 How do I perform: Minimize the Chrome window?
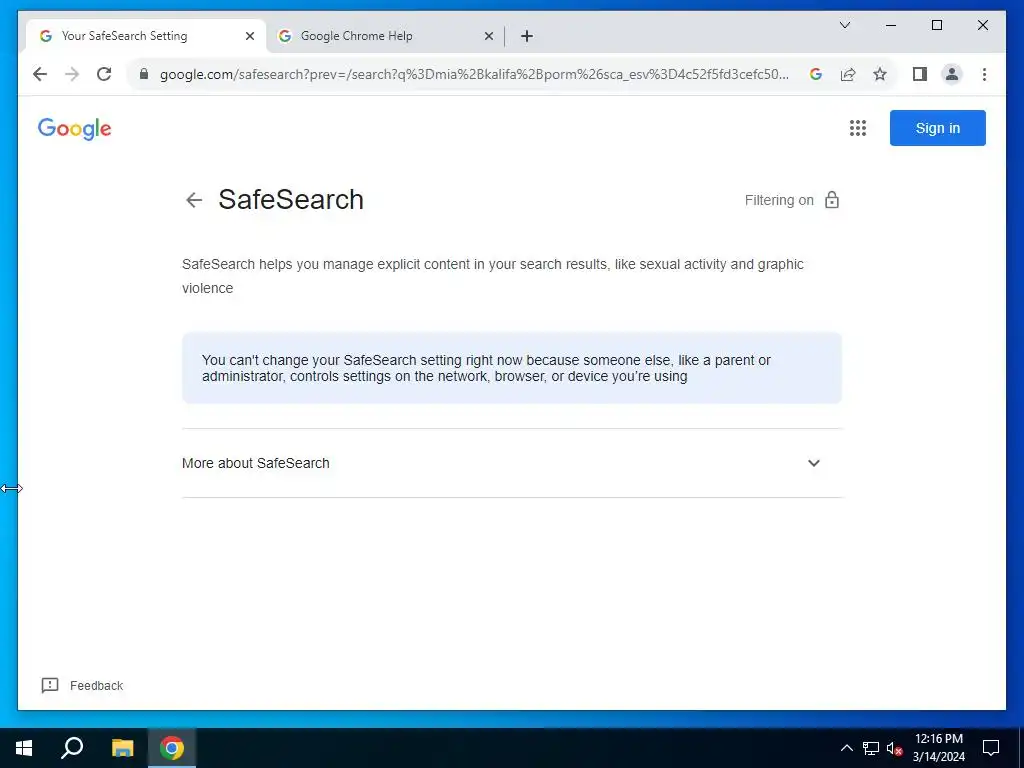click(891, 25)
